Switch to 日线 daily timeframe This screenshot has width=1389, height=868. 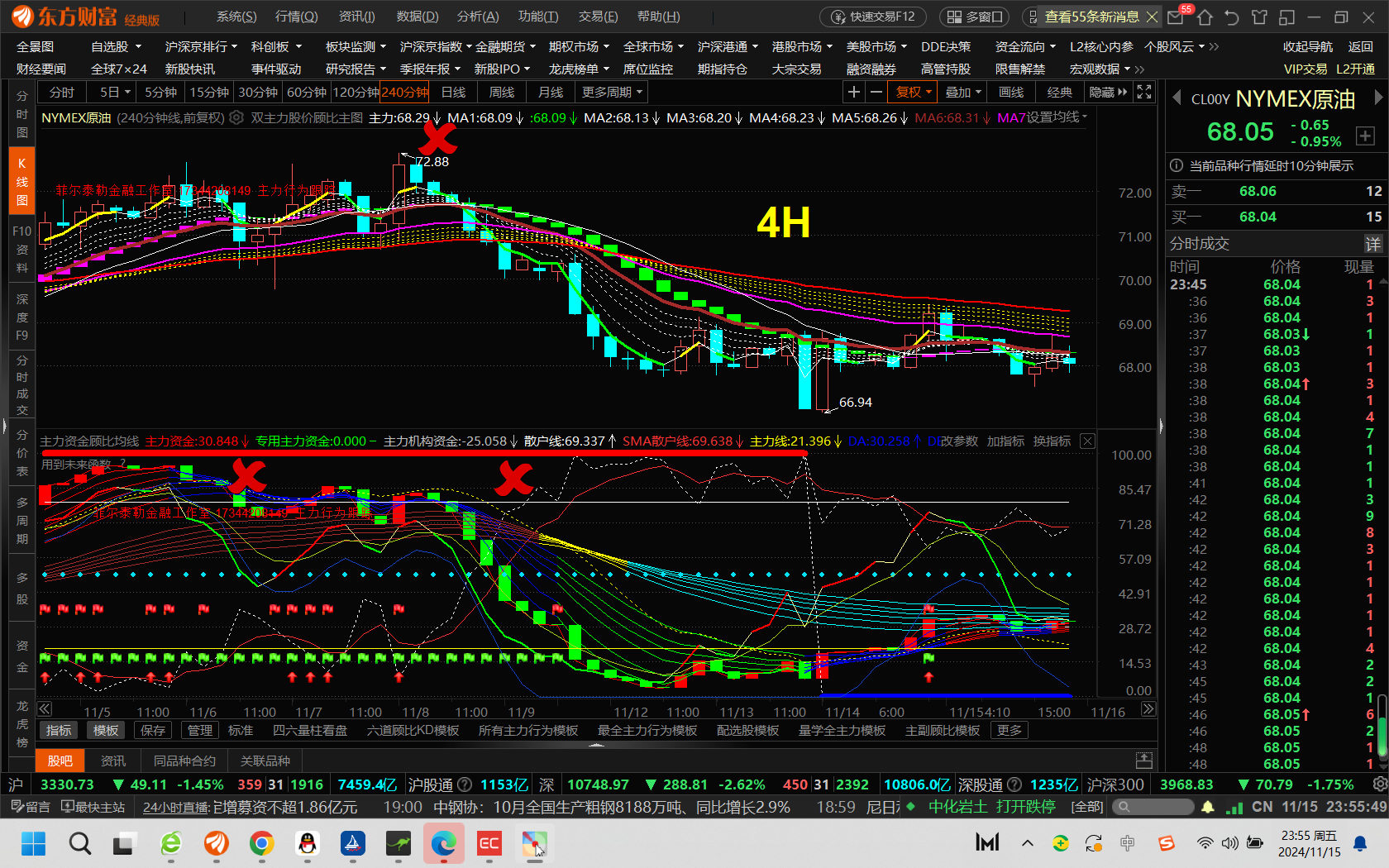[x=453, y=92]
